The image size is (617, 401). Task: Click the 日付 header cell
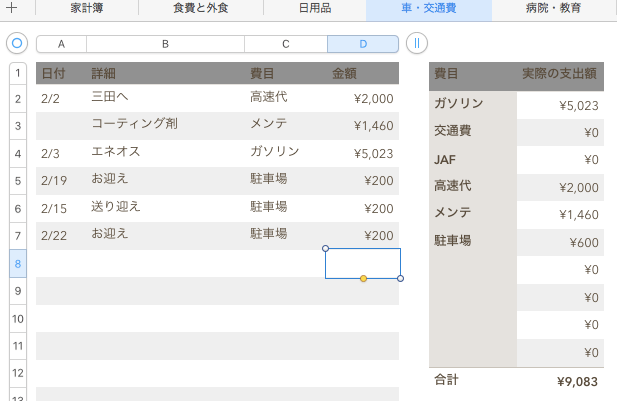(61, 73)
